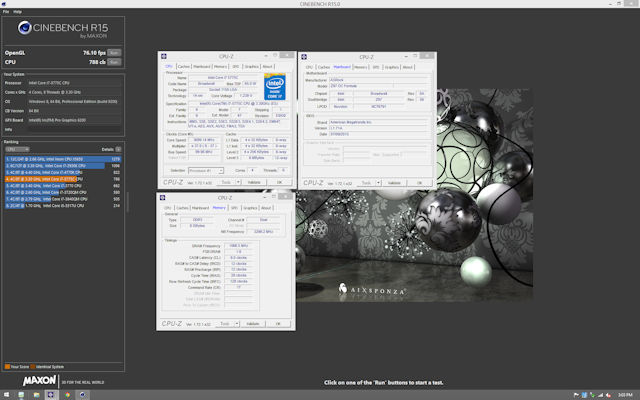Open SPD tab in CPU-Z Processor window
This screenshot has height=400, width=640.
pyautogui.click(x=236, y=67)
